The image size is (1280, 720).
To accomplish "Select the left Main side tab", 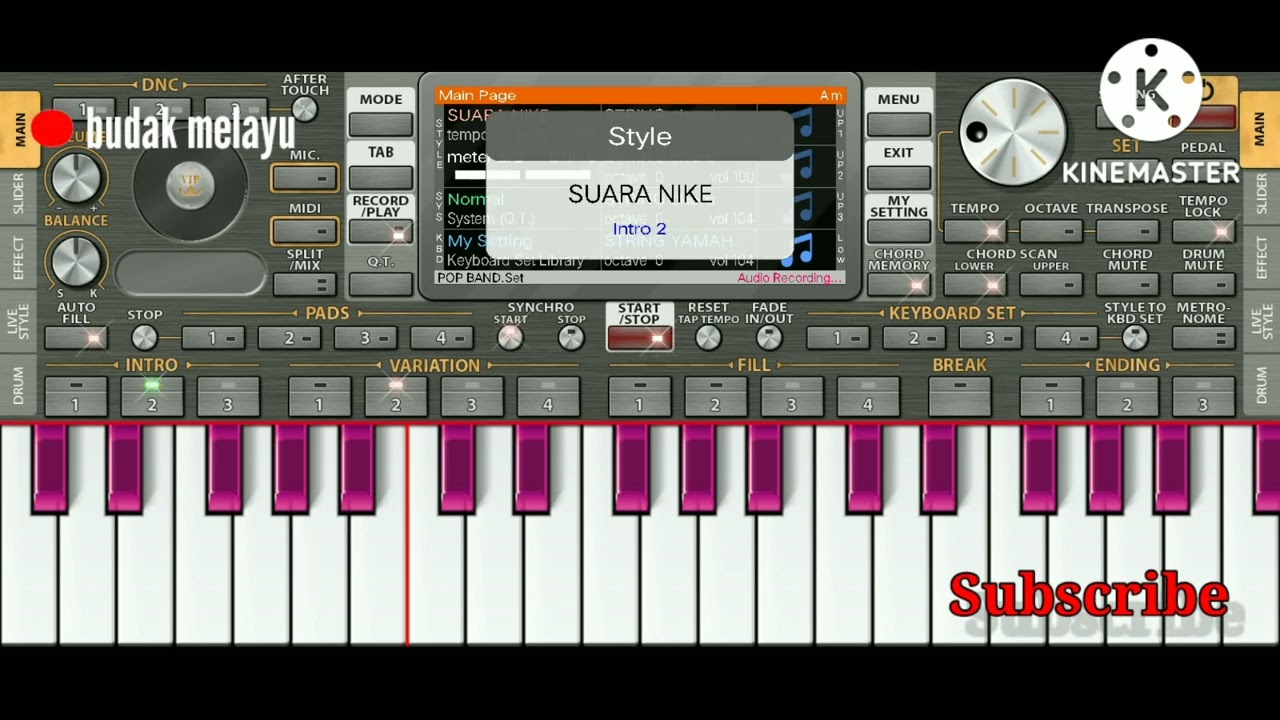I will coord(19,130).
